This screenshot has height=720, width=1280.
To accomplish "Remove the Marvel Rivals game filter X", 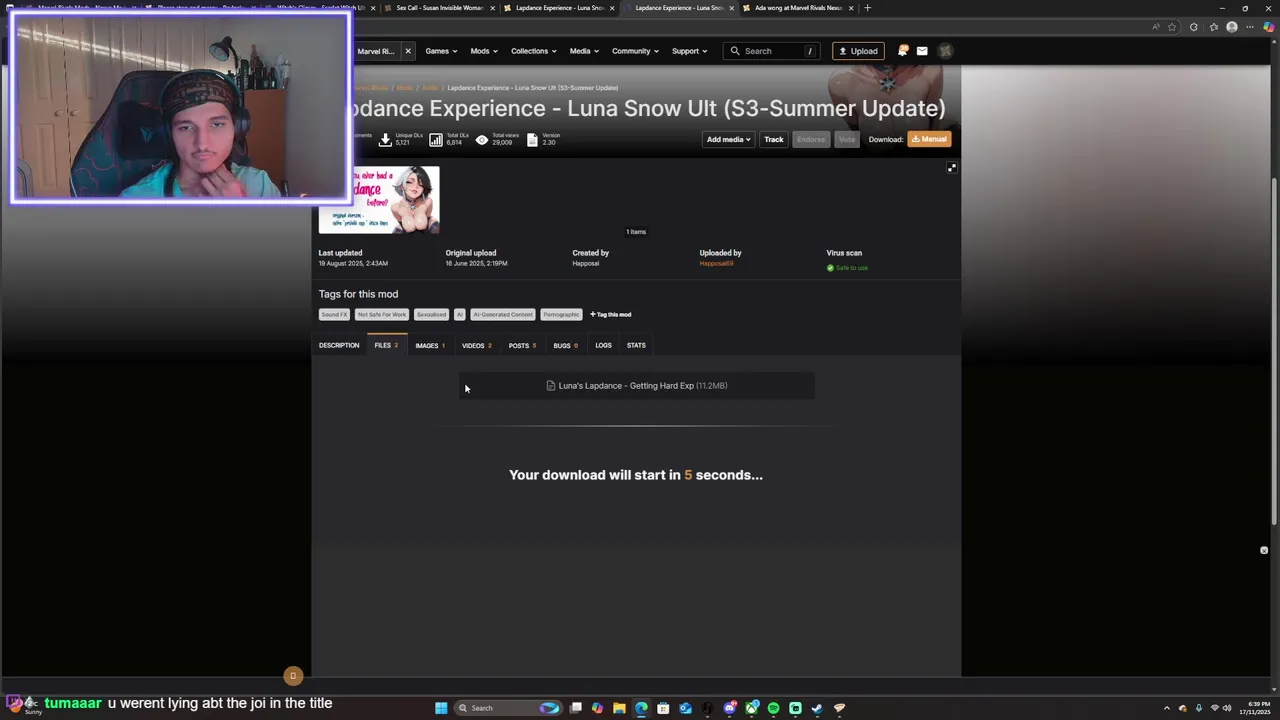I will (x=408, y=51).
